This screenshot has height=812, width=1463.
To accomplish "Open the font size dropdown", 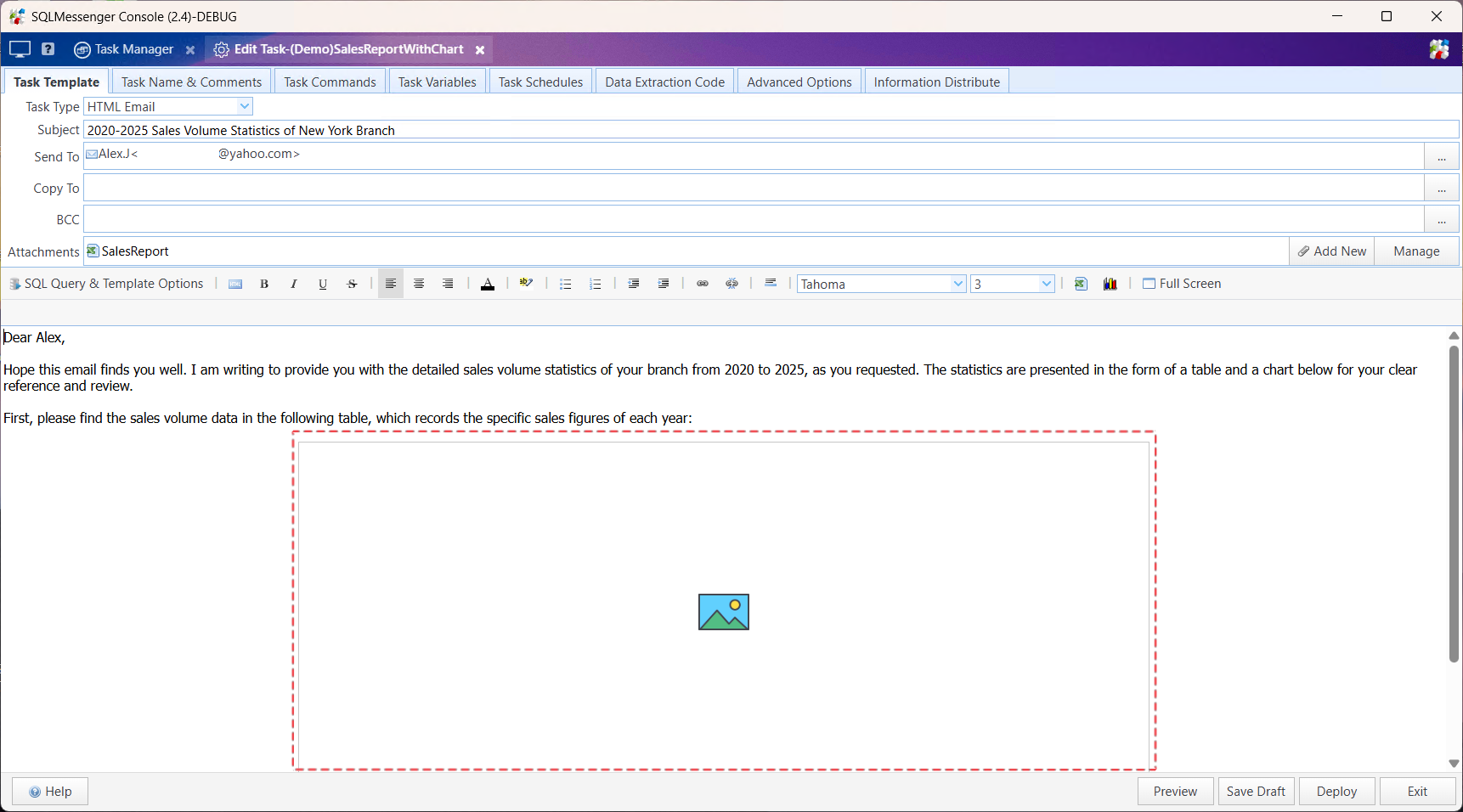I will pos(1046,284).
